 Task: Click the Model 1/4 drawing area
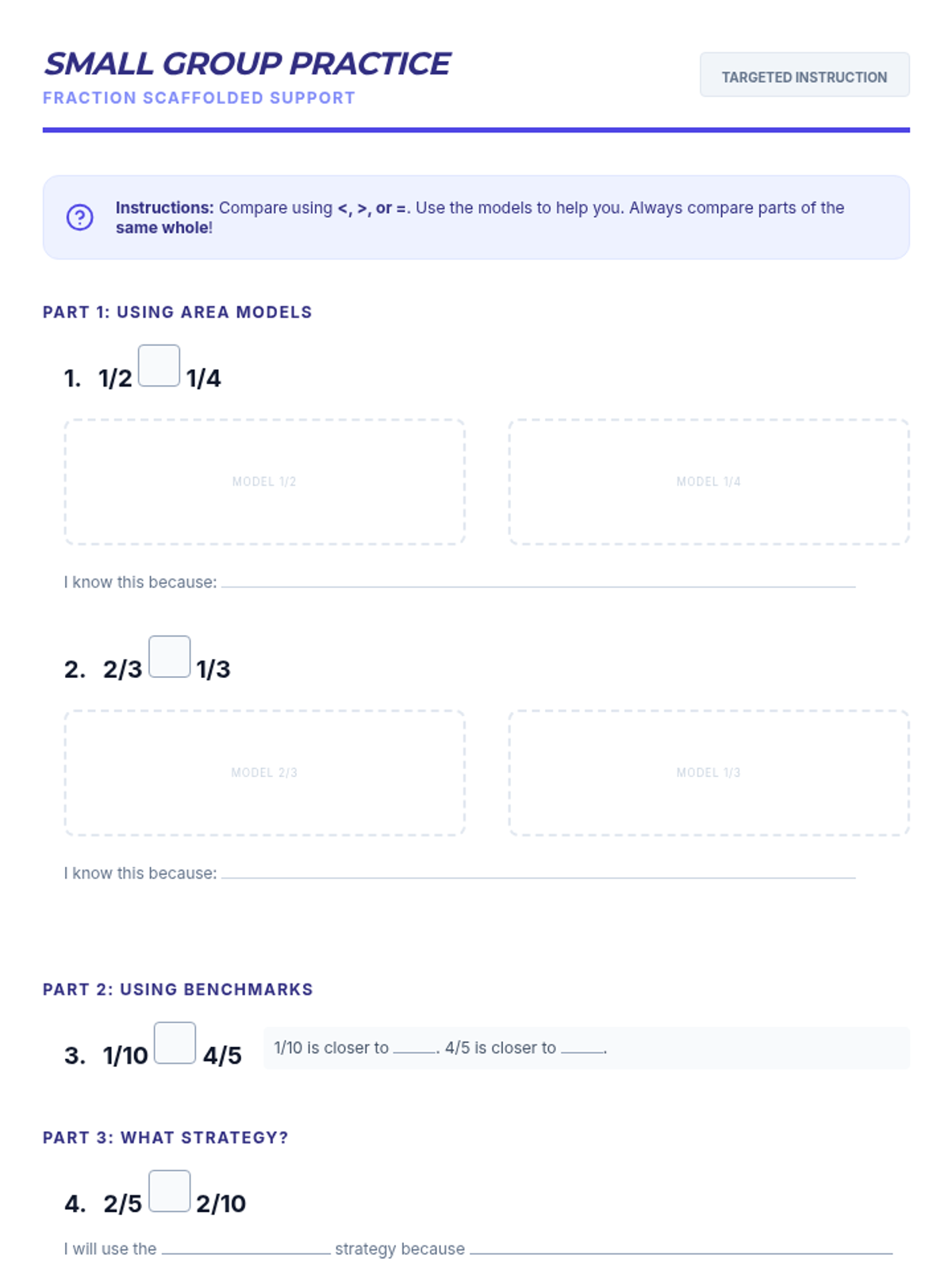(708, 482)
